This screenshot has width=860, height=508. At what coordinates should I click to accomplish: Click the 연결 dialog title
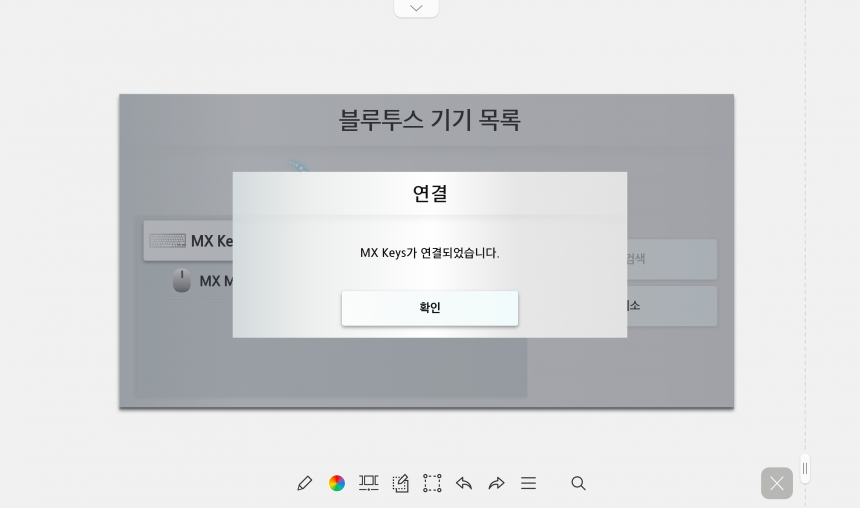coord(430,194)
